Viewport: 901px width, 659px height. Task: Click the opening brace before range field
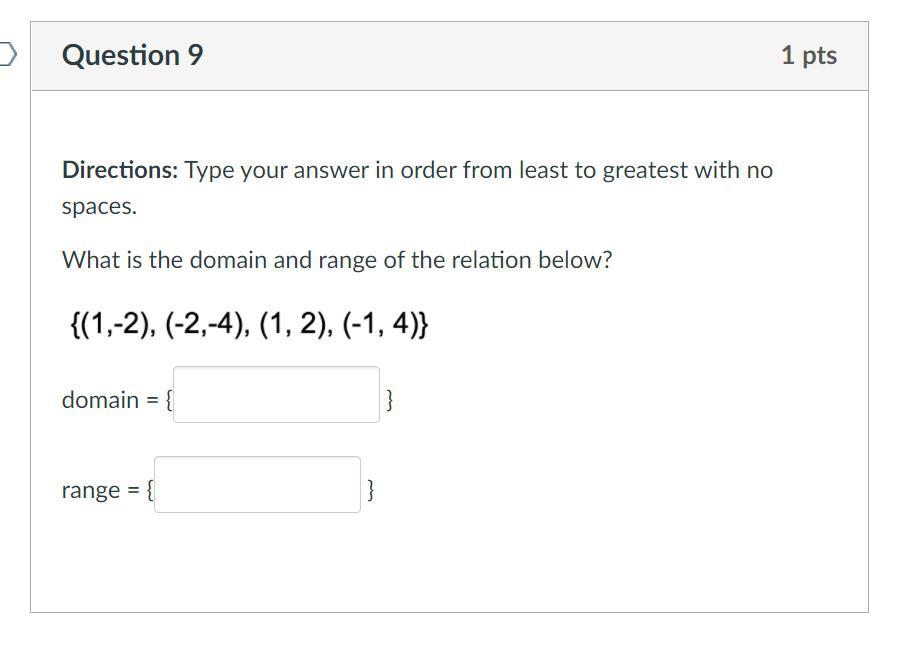tap(149, 490)
